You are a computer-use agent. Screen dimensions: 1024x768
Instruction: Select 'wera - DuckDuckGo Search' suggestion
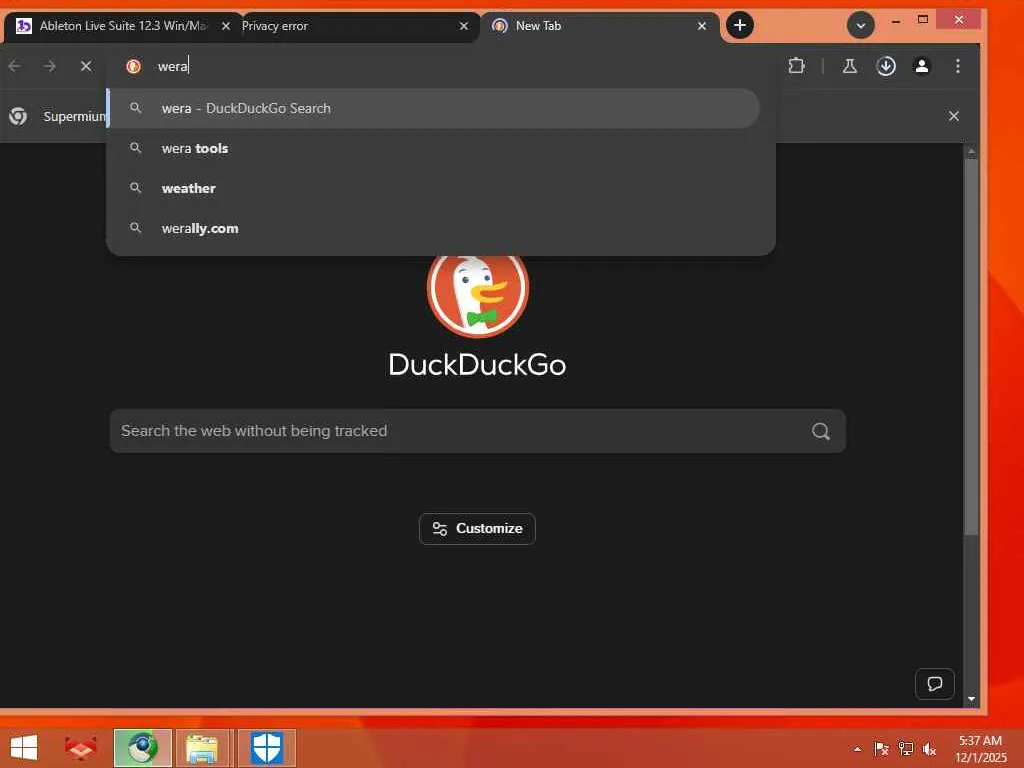pyautogui.click(x=434, y=108)
